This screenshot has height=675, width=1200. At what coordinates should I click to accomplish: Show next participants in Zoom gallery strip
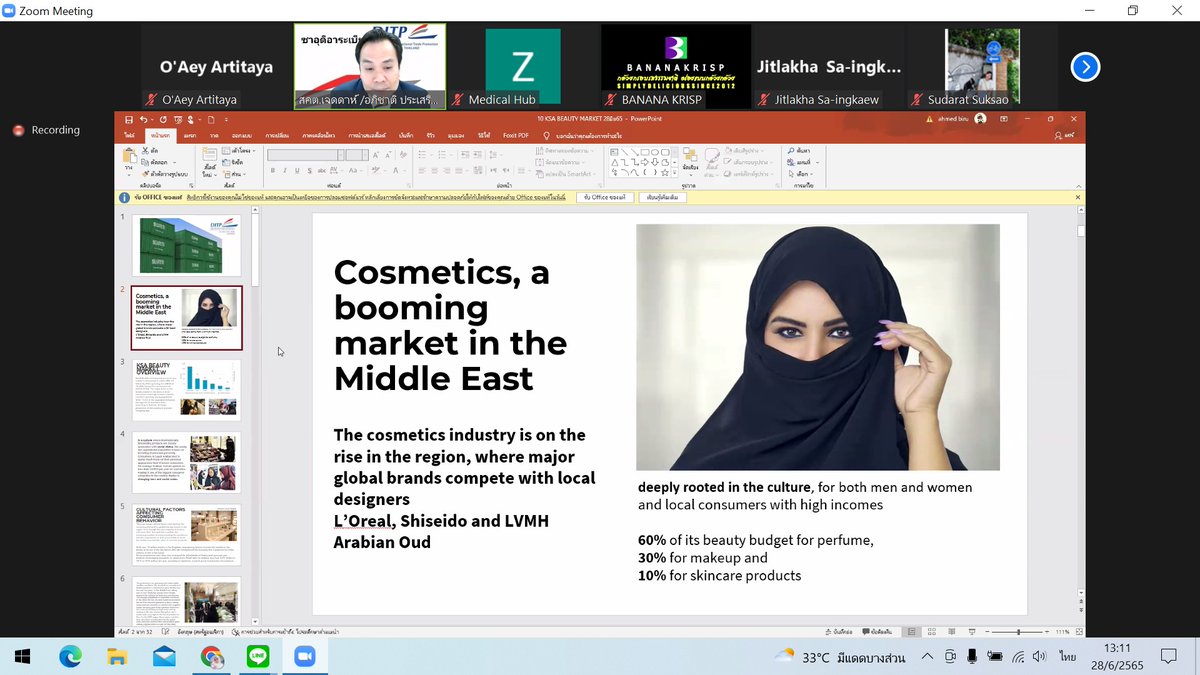1085,67
